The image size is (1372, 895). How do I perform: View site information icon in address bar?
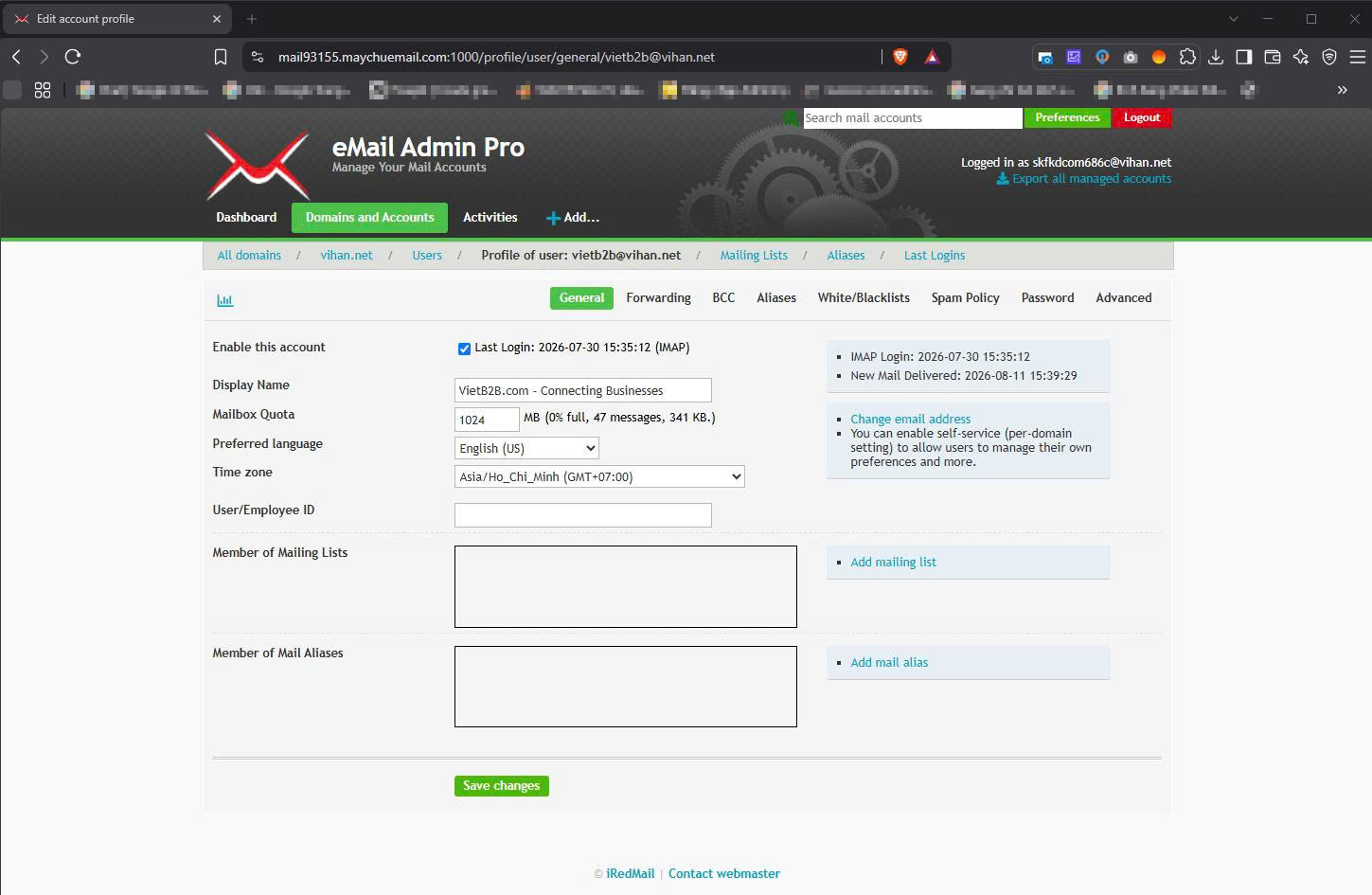click(257, 57)
